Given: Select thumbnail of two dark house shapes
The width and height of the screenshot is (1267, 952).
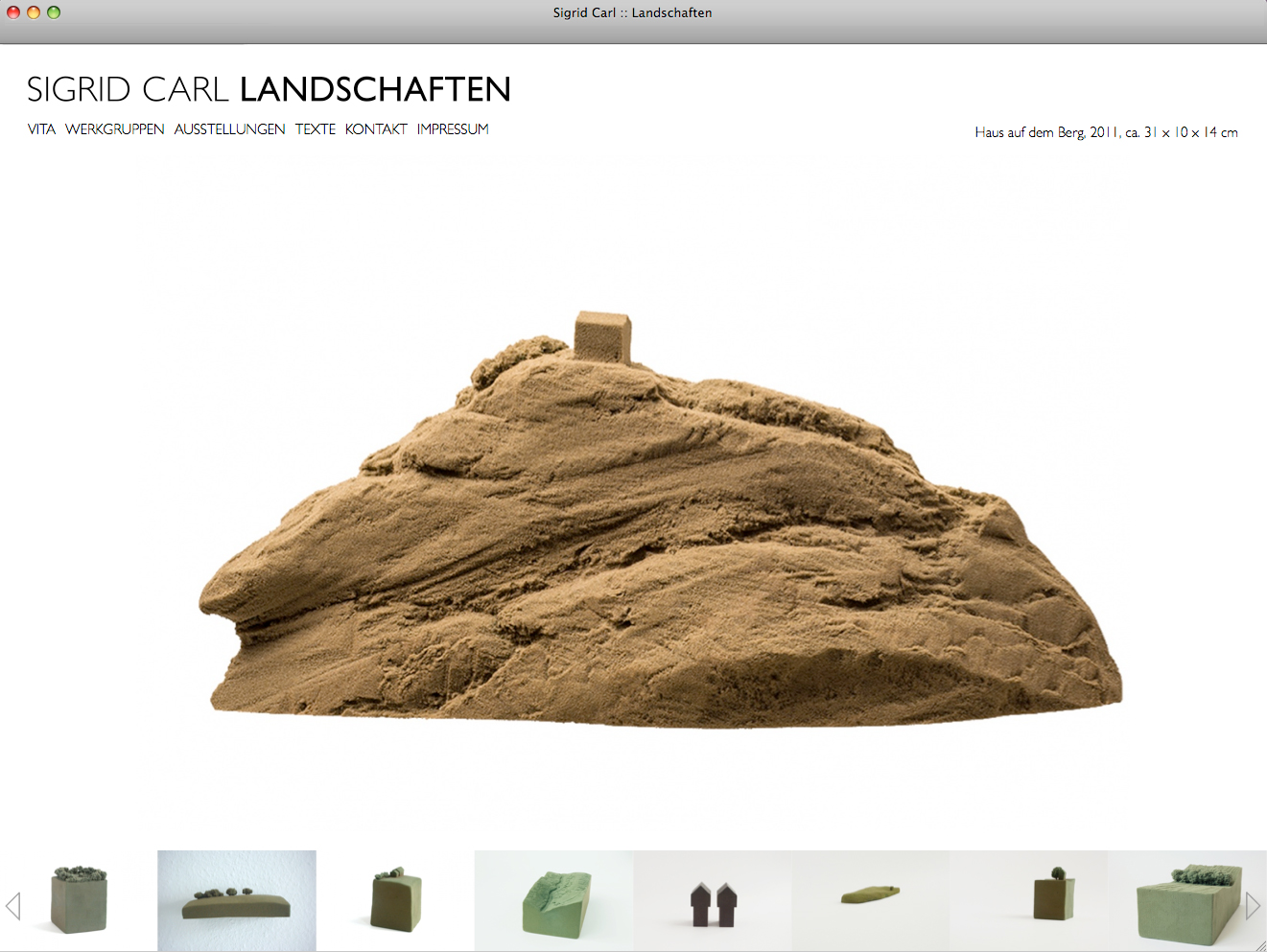Looking at the screenshot, I should tap(713, 900).
